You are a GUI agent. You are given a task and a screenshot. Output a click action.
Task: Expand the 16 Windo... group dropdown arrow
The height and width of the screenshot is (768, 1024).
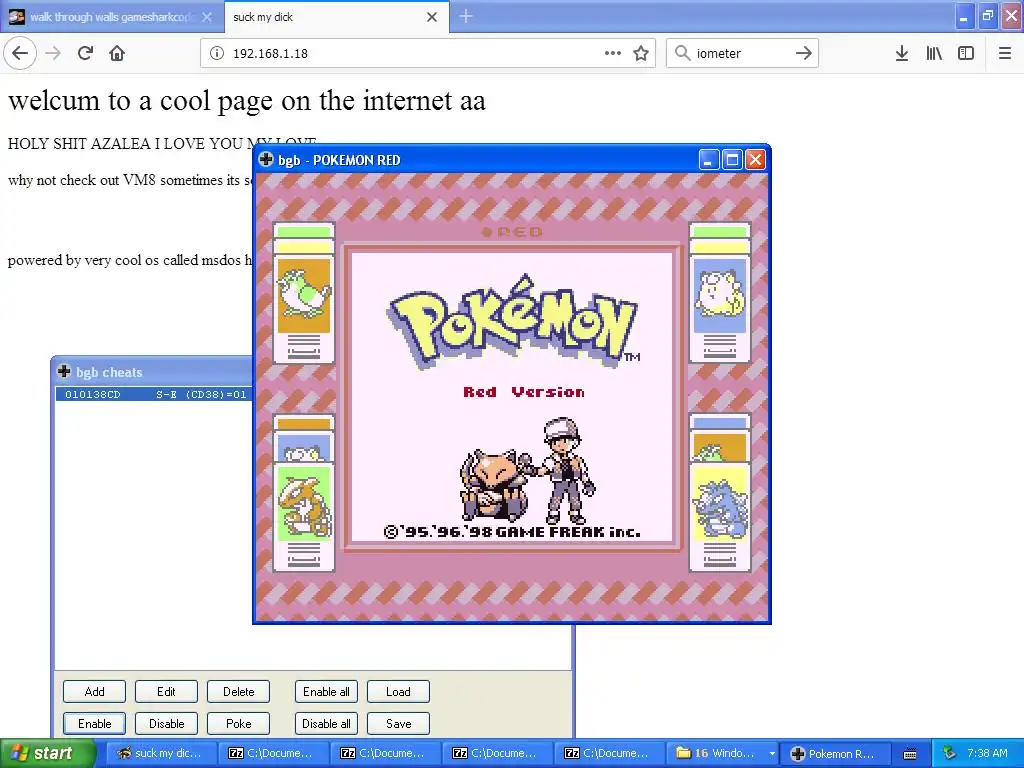(x=771, y=753)
